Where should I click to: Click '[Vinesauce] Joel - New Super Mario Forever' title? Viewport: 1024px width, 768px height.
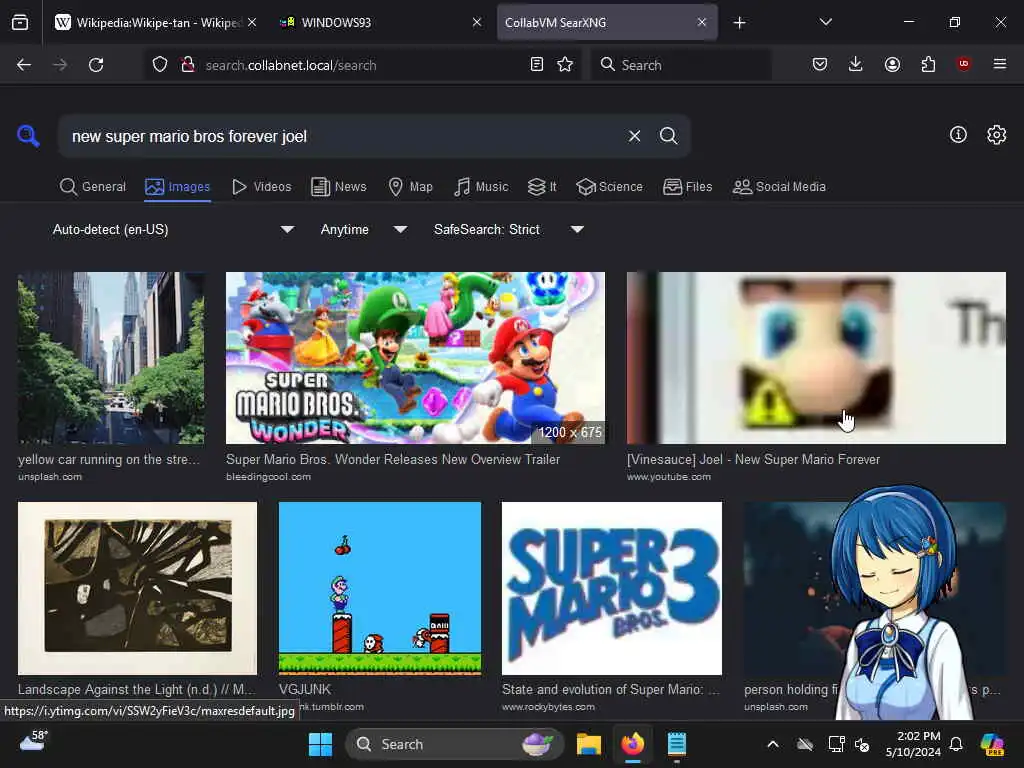[754, 459]
